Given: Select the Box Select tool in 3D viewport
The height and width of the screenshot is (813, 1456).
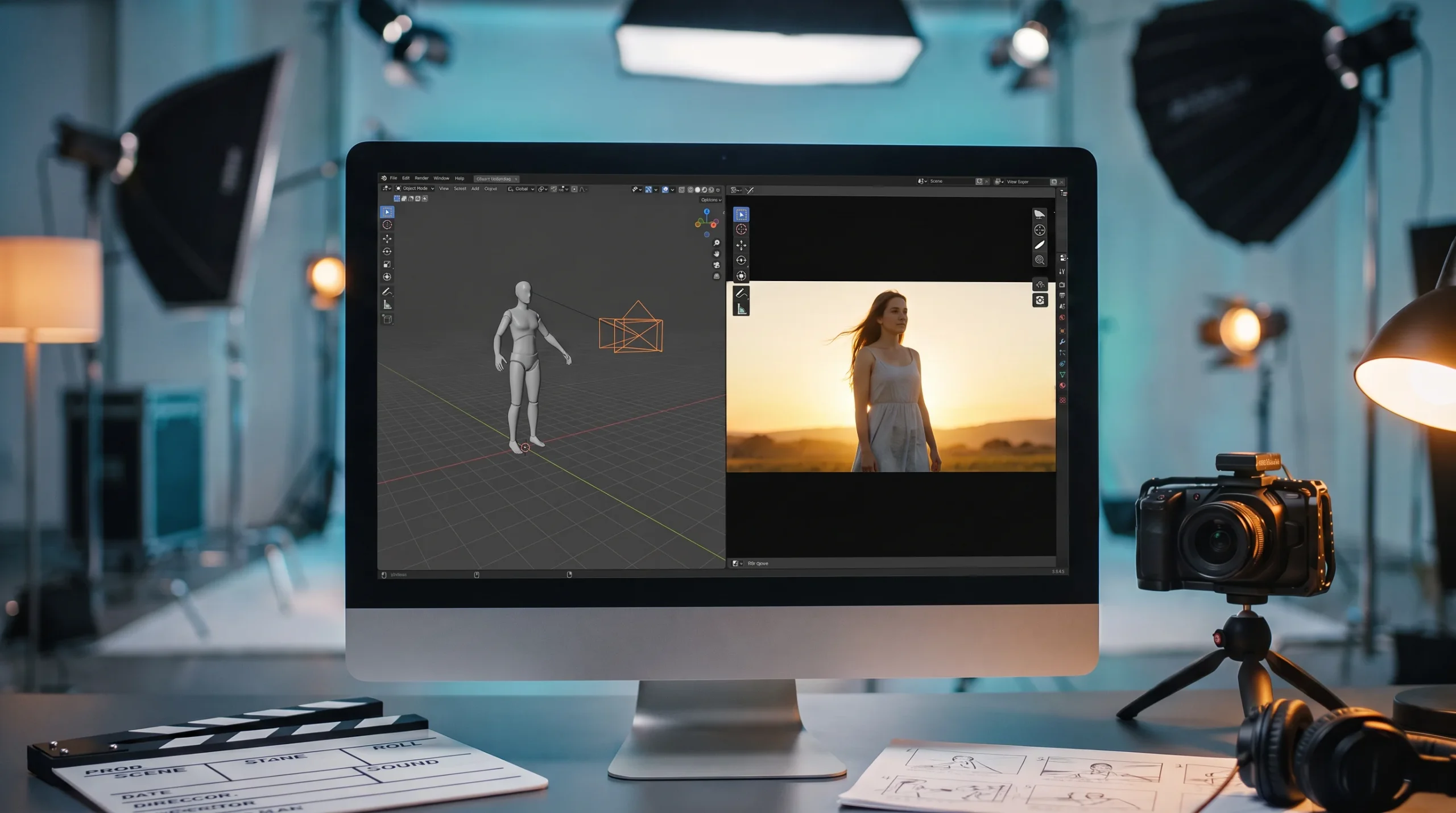Looking at the screenshot, I should point(387,212).
